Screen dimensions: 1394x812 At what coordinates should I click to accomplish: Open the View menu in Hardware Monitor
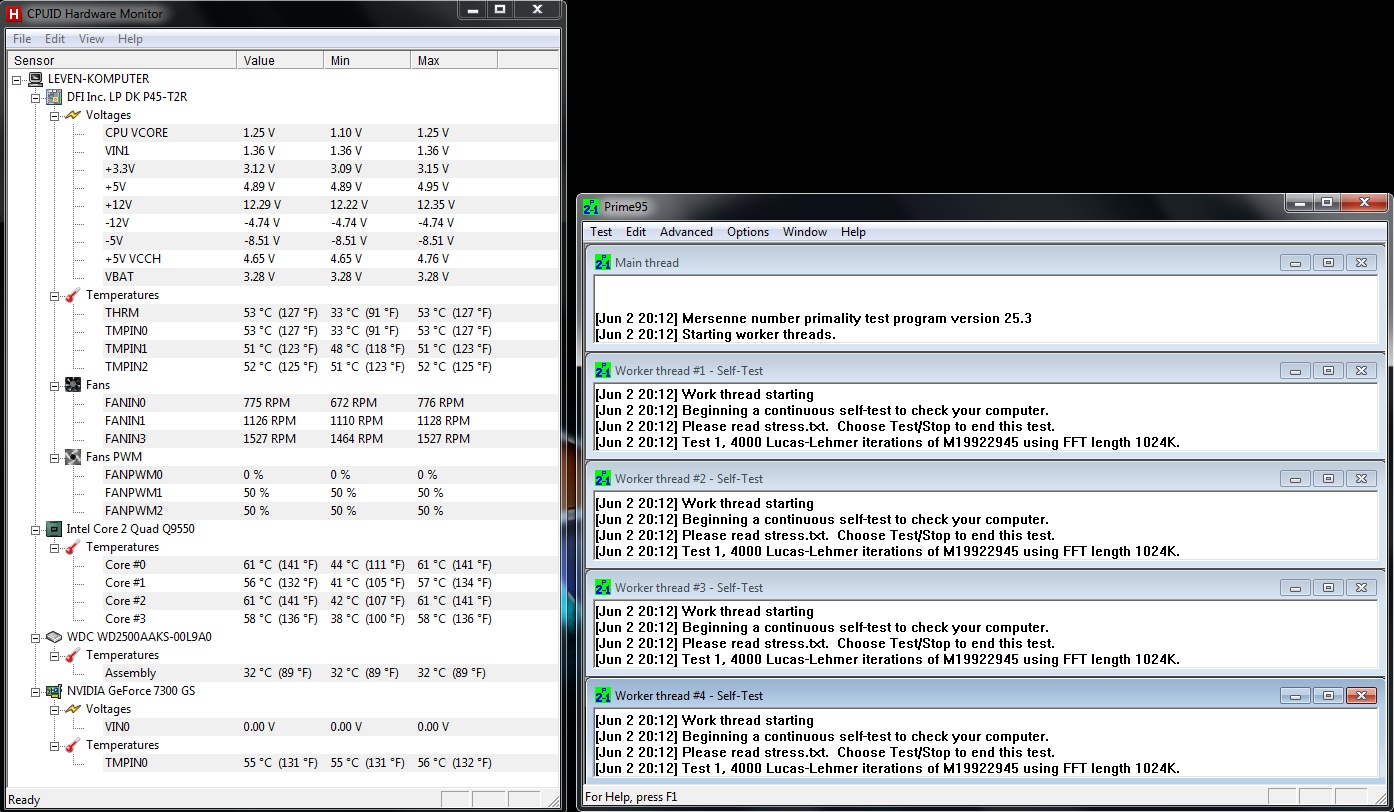(x=91, y=39)
